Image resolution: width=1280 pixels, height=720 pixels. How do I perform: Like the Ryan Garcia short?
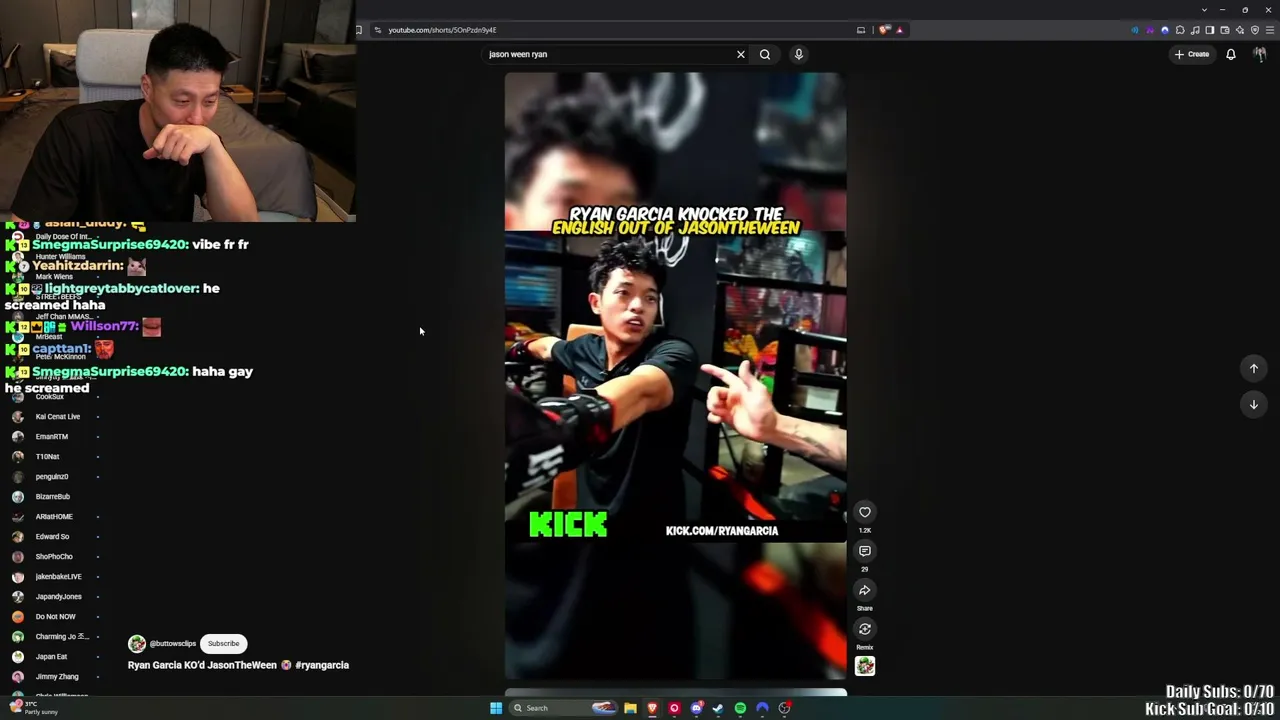865,512
